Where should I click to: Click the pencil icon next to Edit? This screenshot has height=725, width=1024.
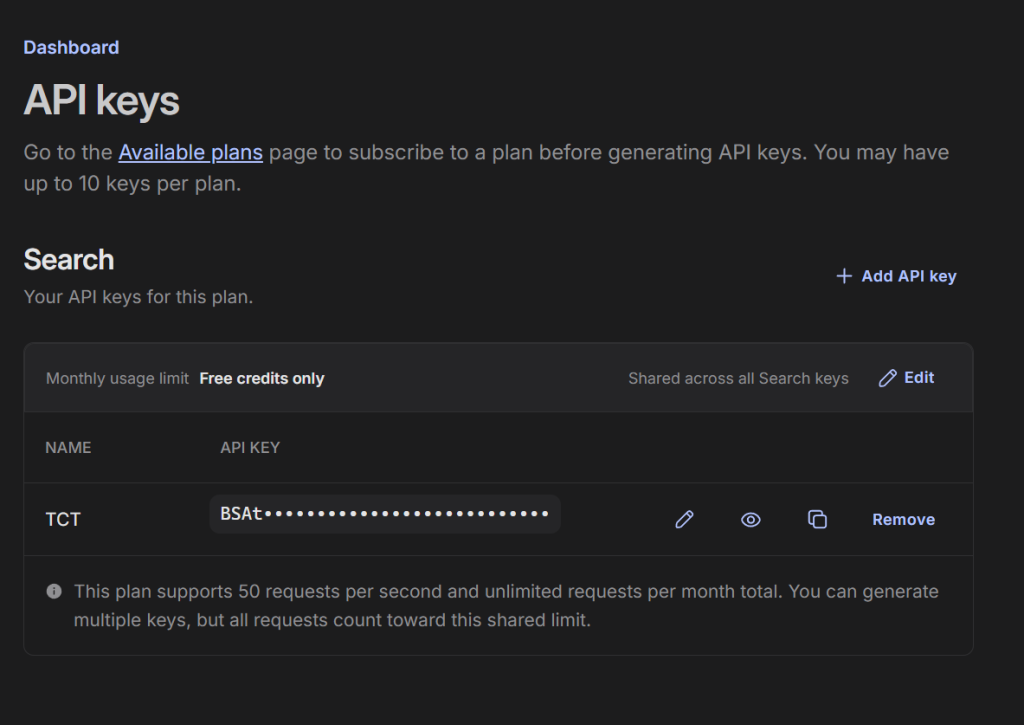[888, 378]
